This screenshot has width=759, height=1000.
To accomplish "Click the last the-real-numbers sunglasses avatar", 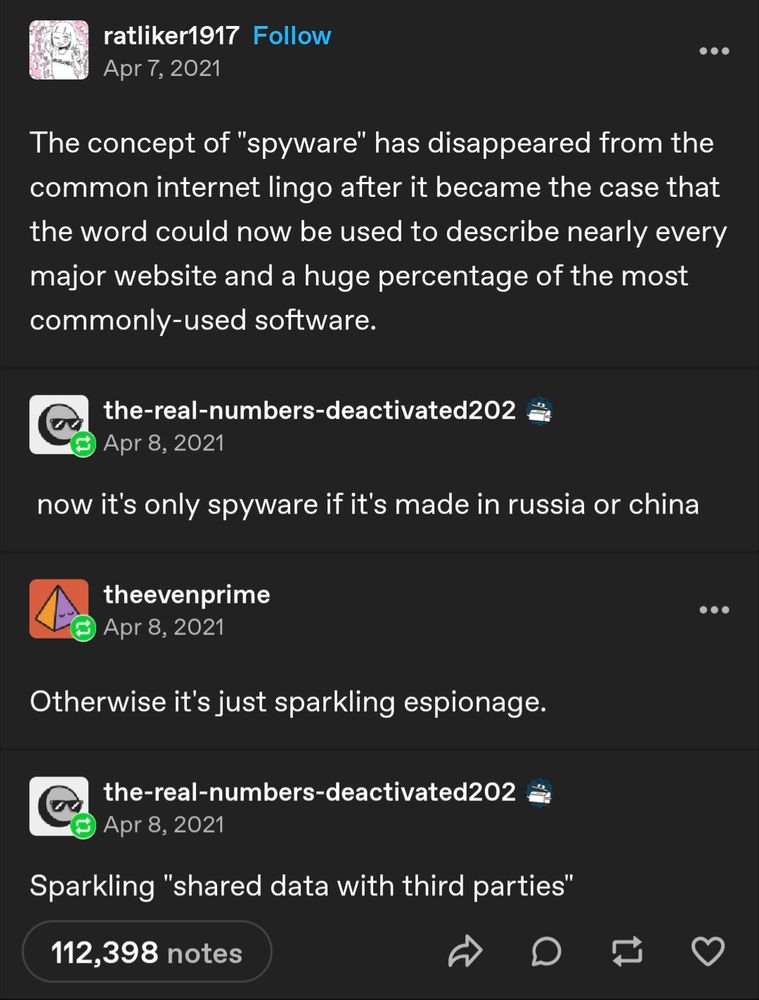I will [59, 806].
